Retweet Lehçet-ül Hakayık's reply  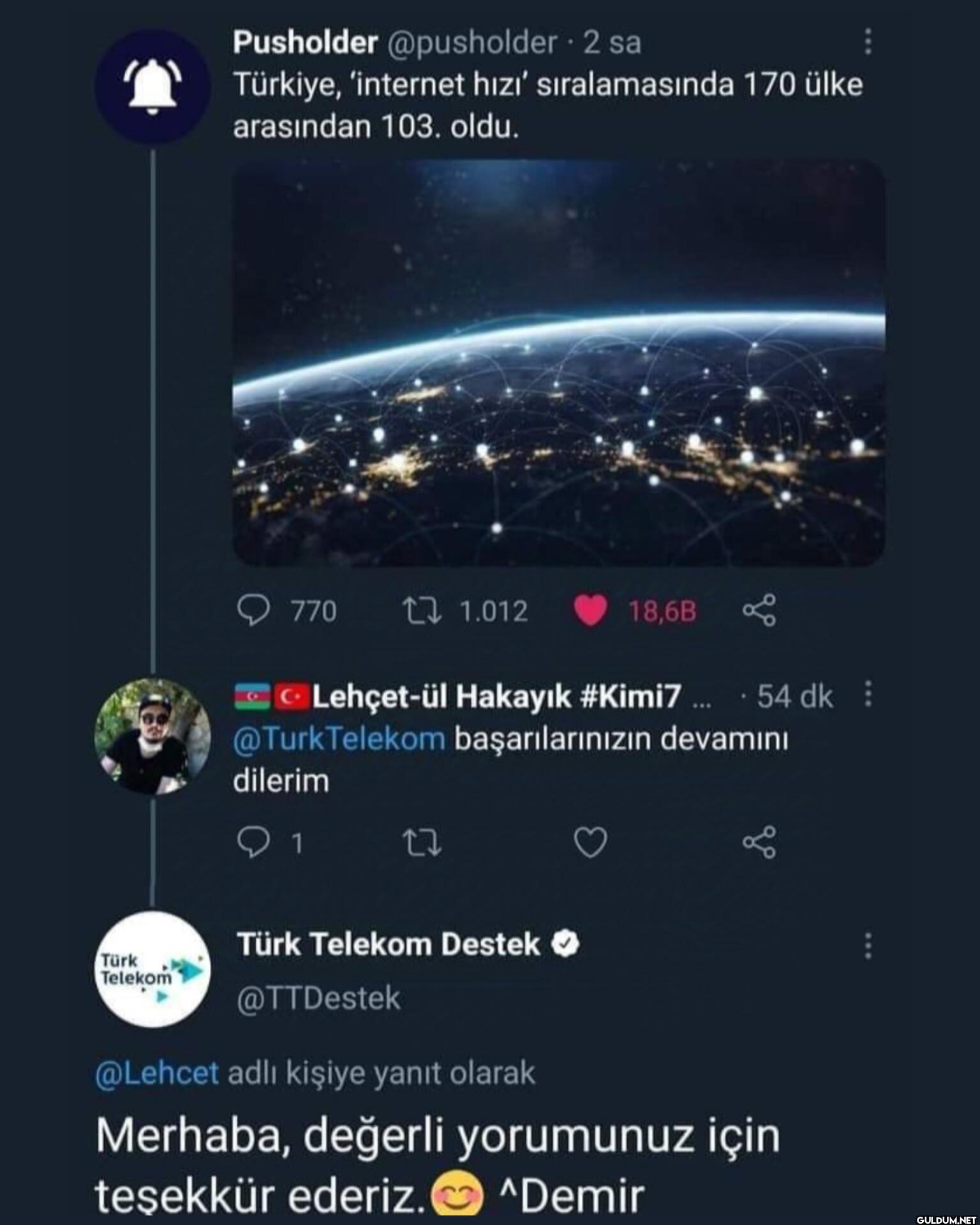422,843
